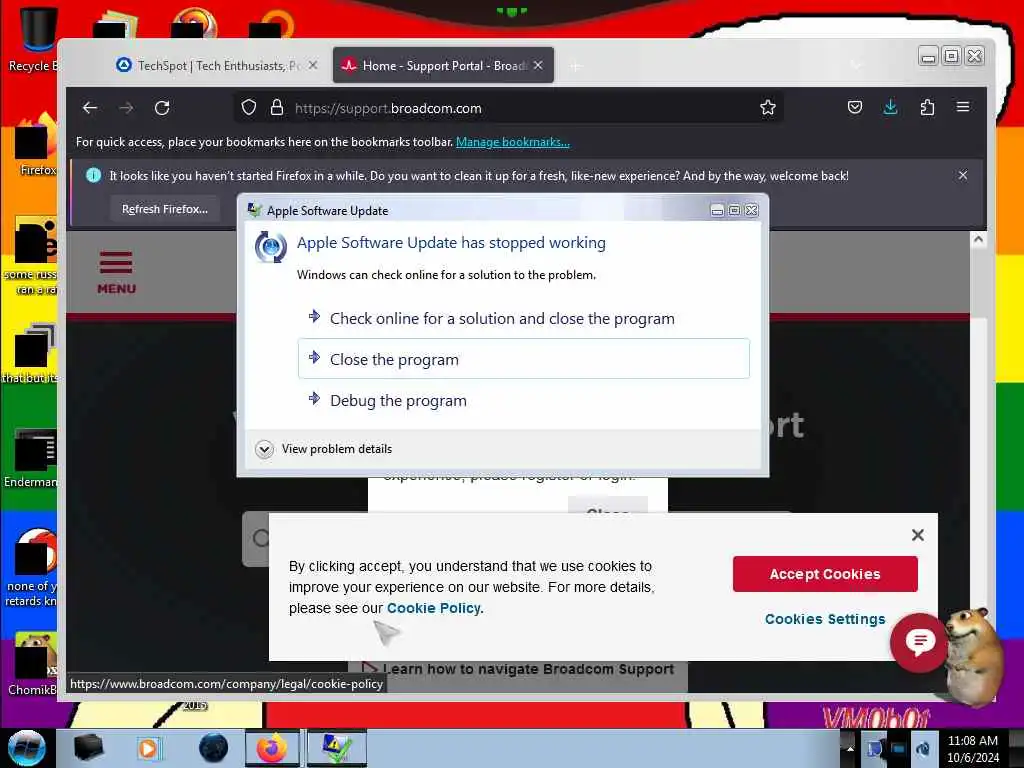The width and height of the screenshot is (1024, 768).
Task: Click Accept Cookies button
Action: pos(825,574)
